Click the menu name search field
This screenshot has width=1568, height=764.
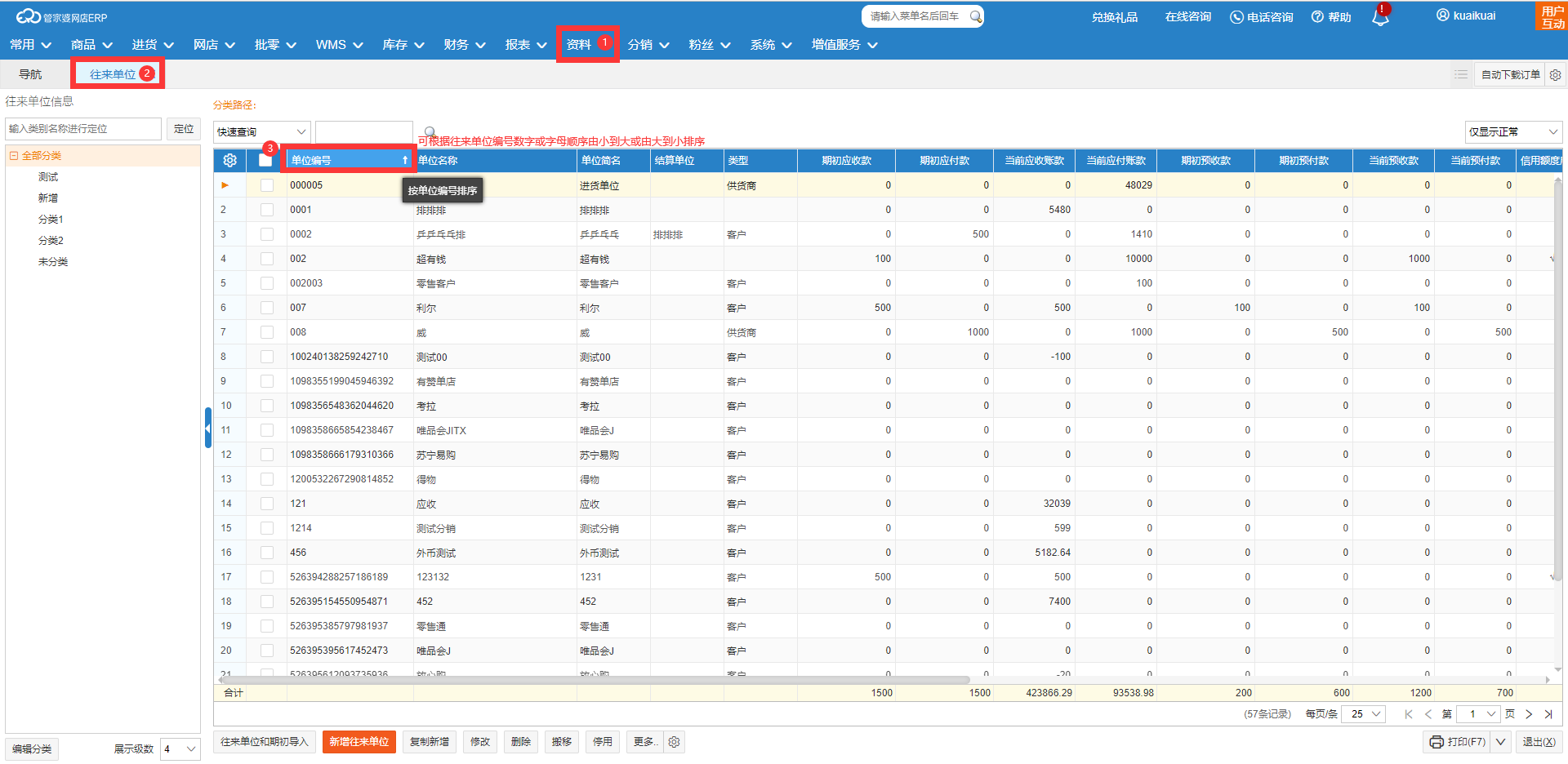tap(916, 16)
